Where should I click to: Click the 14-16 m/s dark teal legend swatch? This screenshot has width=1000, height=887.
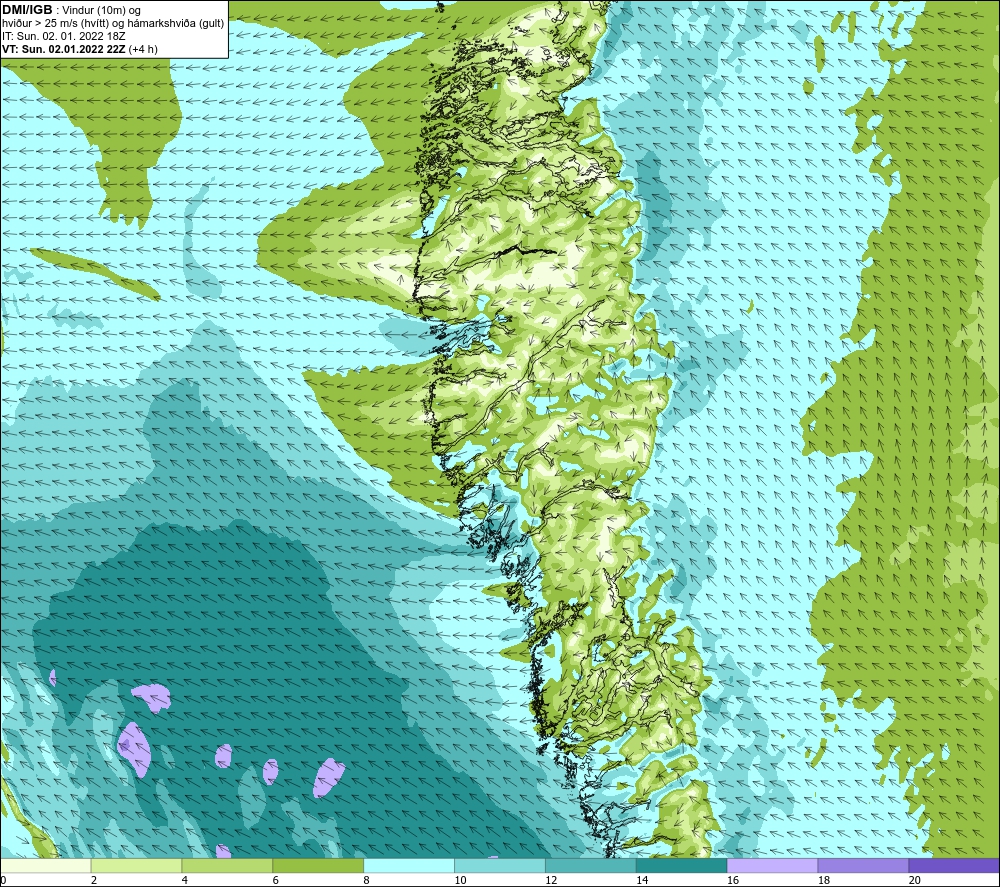(x=682, y=865)
